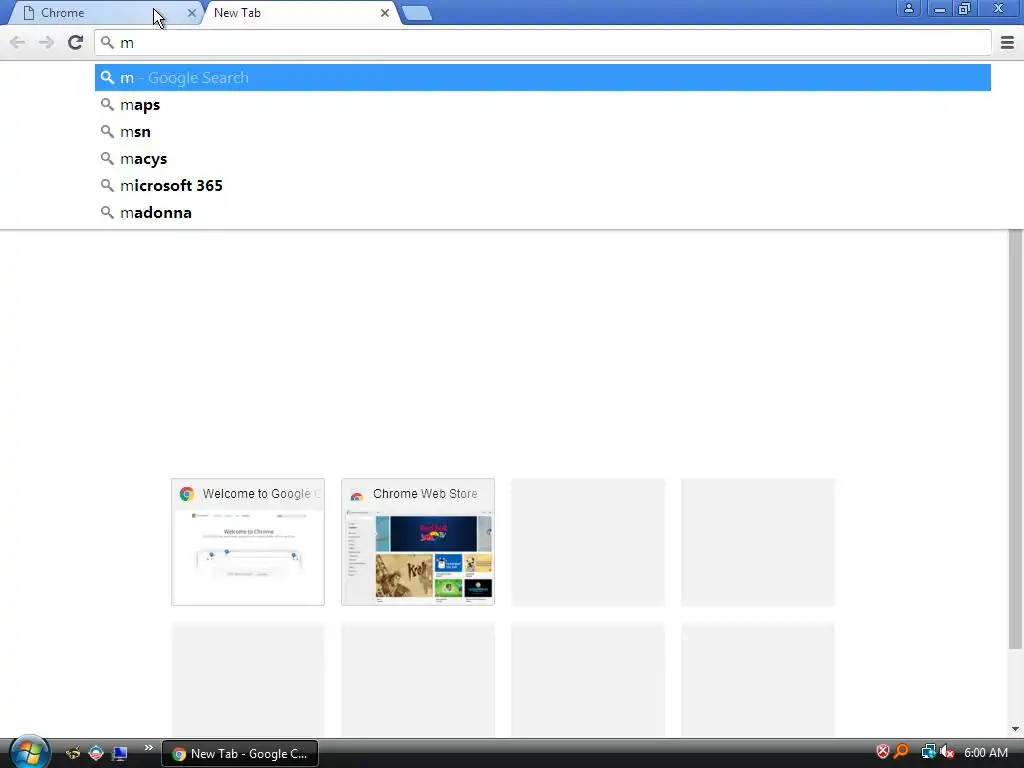This screenshot has height=768, width=1024.
Task: Minimize the Chrome window
Action: [x=939, y=9]
